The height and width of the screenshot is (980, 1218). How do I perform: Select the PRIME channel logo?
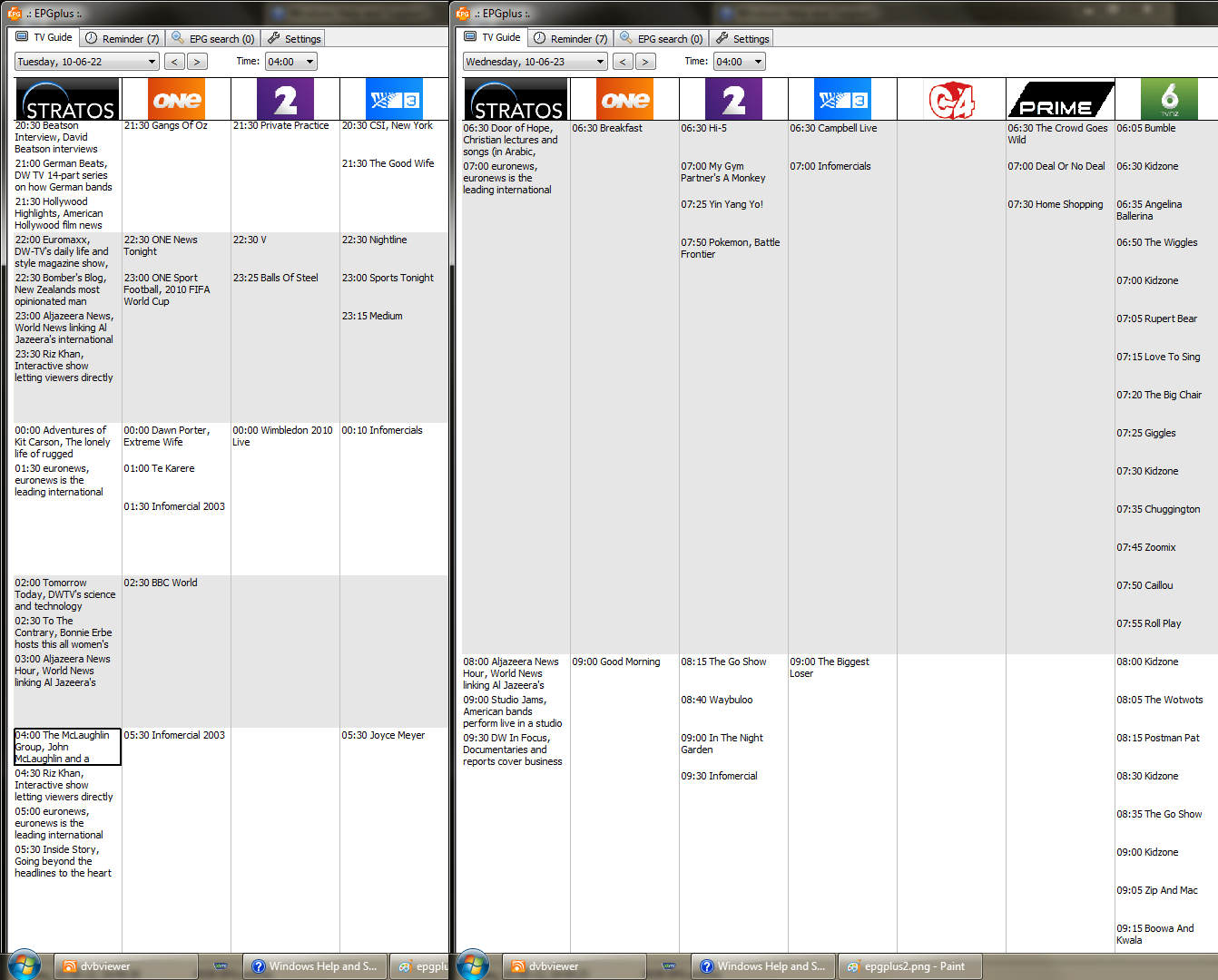pyautogui.click(x=1060, y=99)
